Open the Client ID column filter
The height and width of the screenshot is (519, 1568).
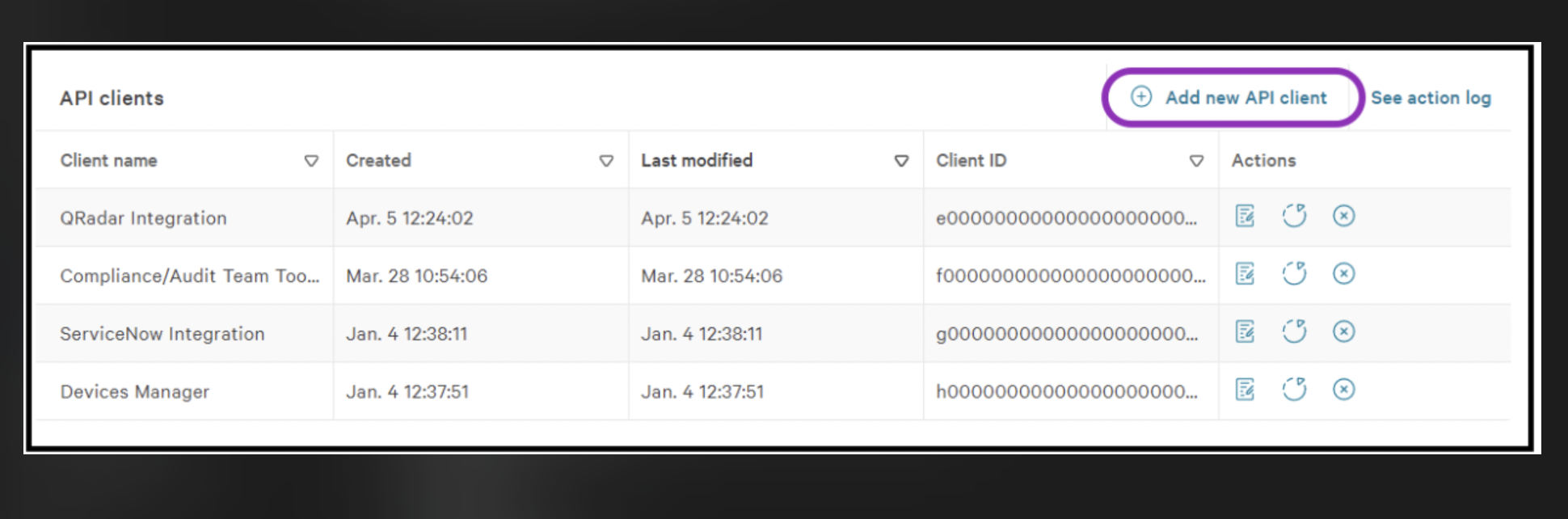tap(1196, 161)
